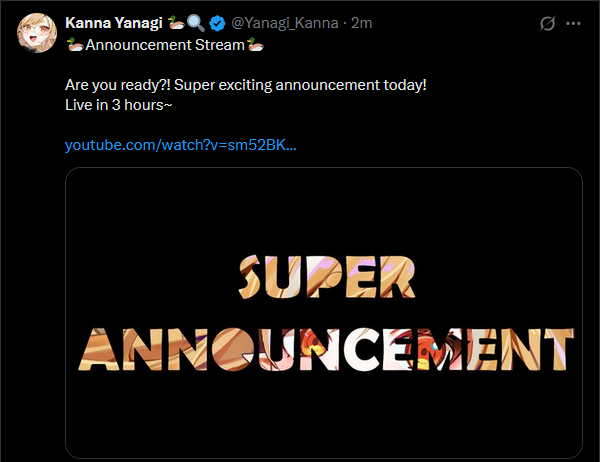Open Kanna Yanagi's profile avatar
The width and height of the screenshot is (600, 462).
pos(35,33)
